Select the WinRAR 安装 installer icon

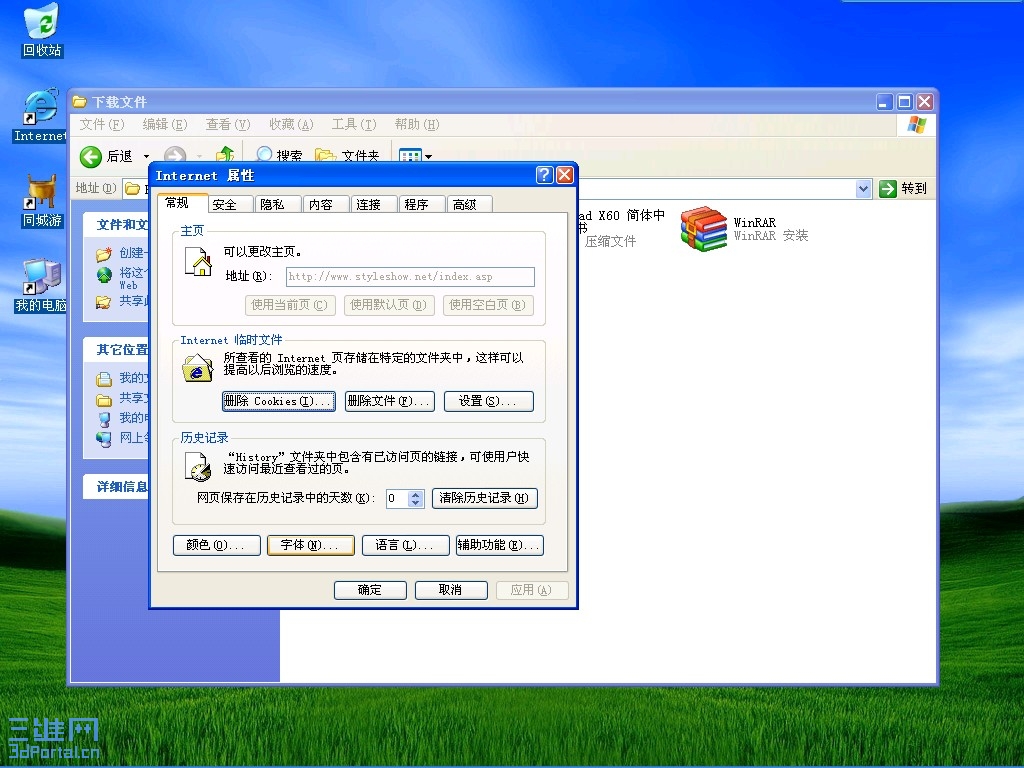tap(703, 228)
